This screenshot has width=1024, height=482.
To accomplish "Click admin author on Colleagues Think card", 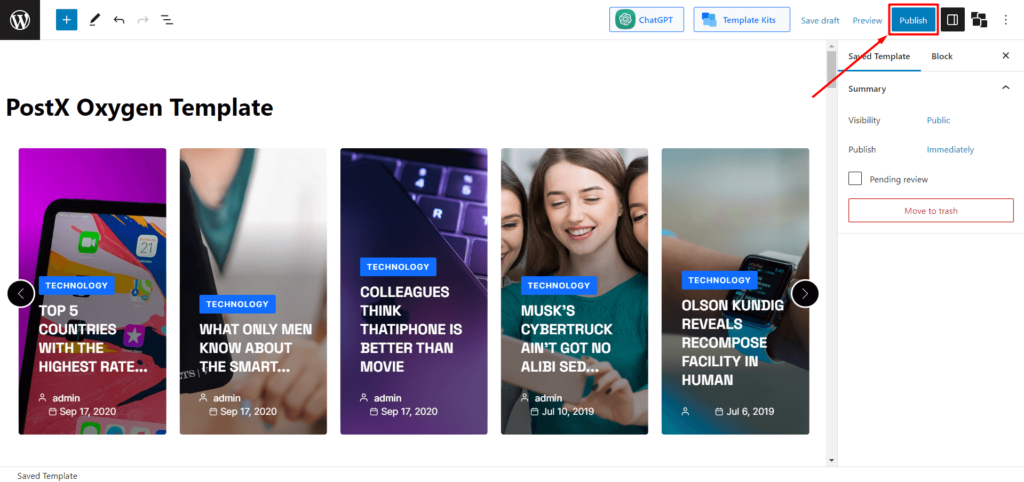I will pyautogui.click(x=387, y=398).
